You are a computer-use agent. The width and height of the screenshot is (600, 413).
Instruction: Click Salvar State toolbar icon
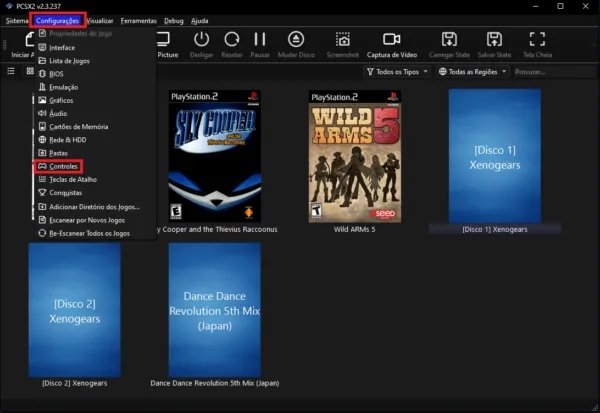pyautogui.click(x=494, y=39)
